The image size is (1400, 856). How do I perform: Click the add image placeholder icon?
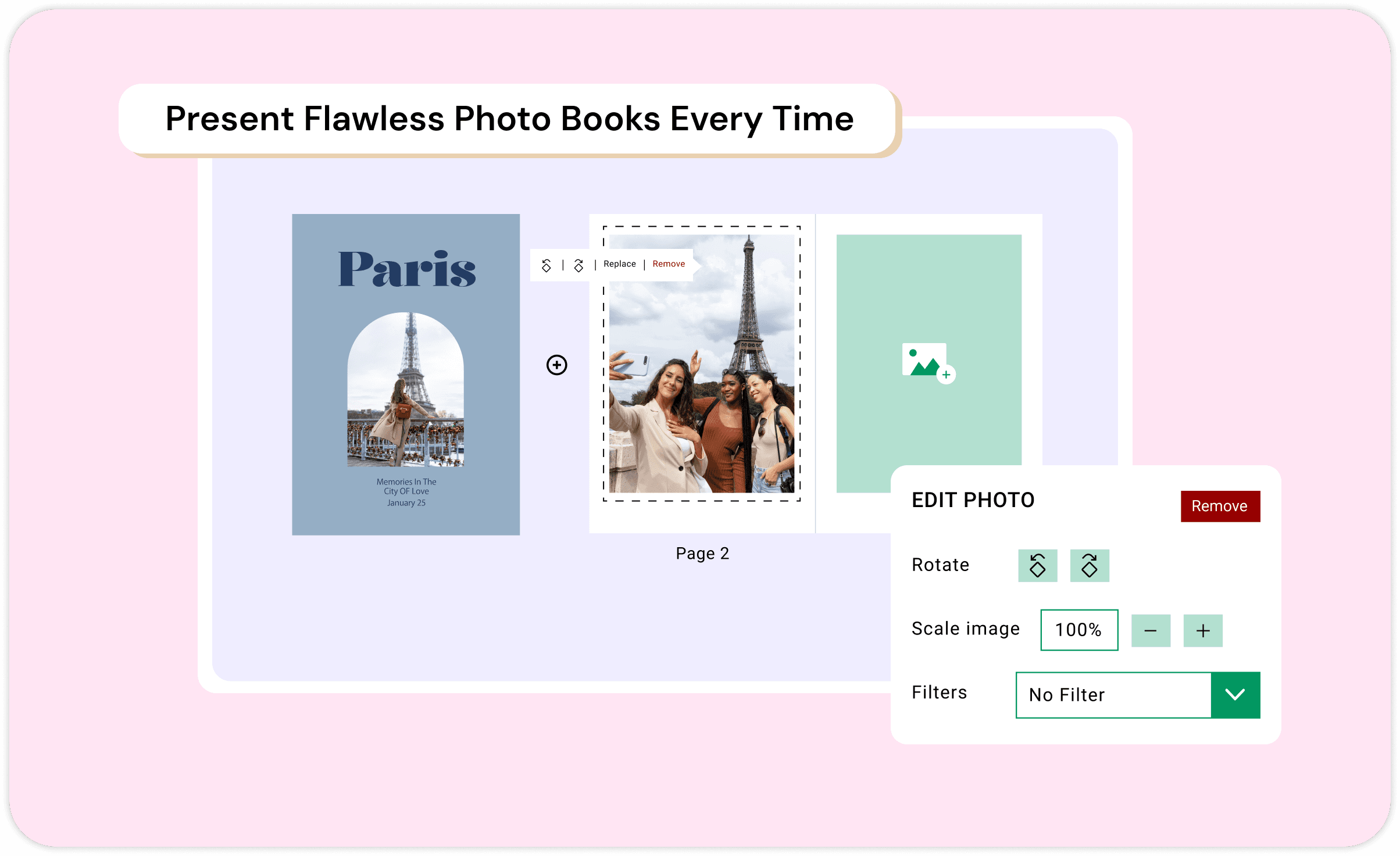point(928,363)
